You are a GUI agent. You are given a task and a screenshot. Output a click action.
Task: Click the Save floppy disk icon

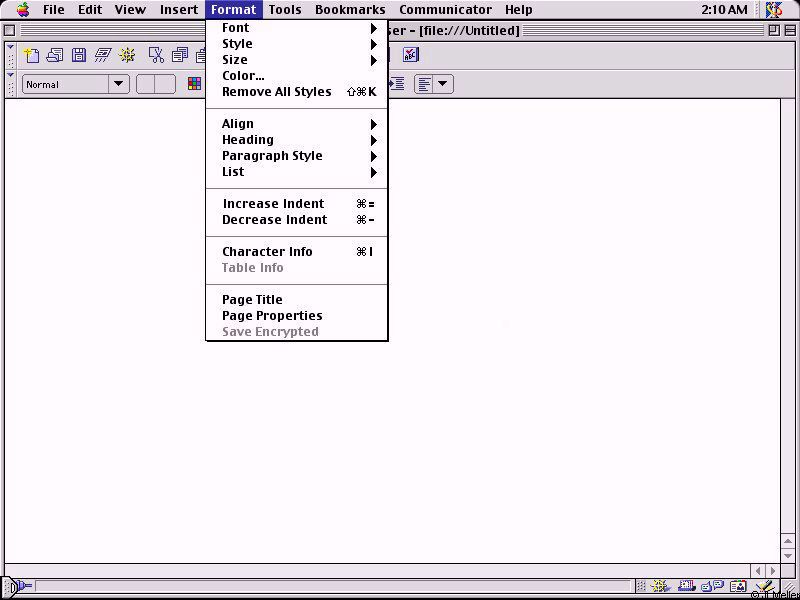(79, 55)
